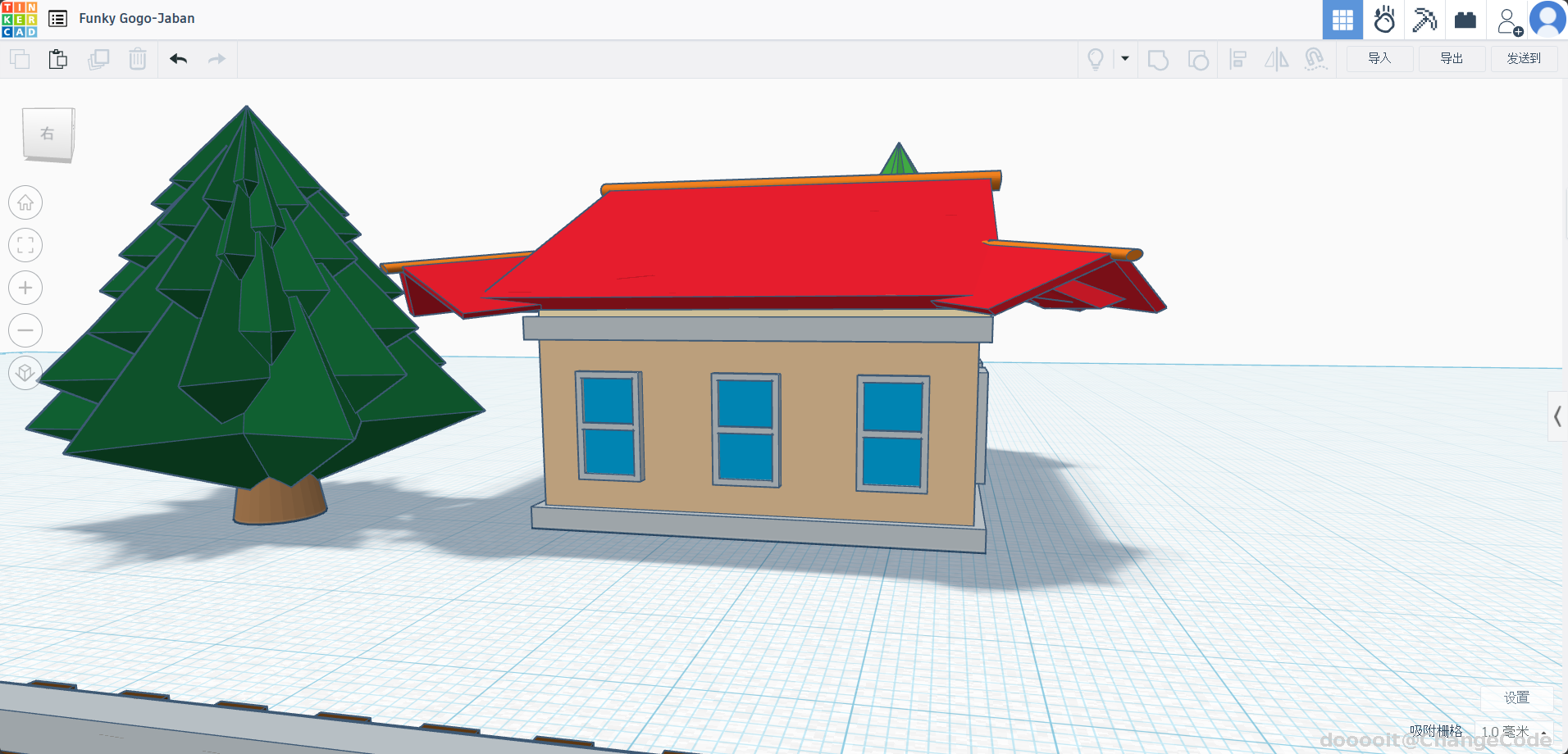Image resolution: width=1568 pixels, height=754 pixels.
Task: Click the Mirror tool icon
Action: 1277,59
